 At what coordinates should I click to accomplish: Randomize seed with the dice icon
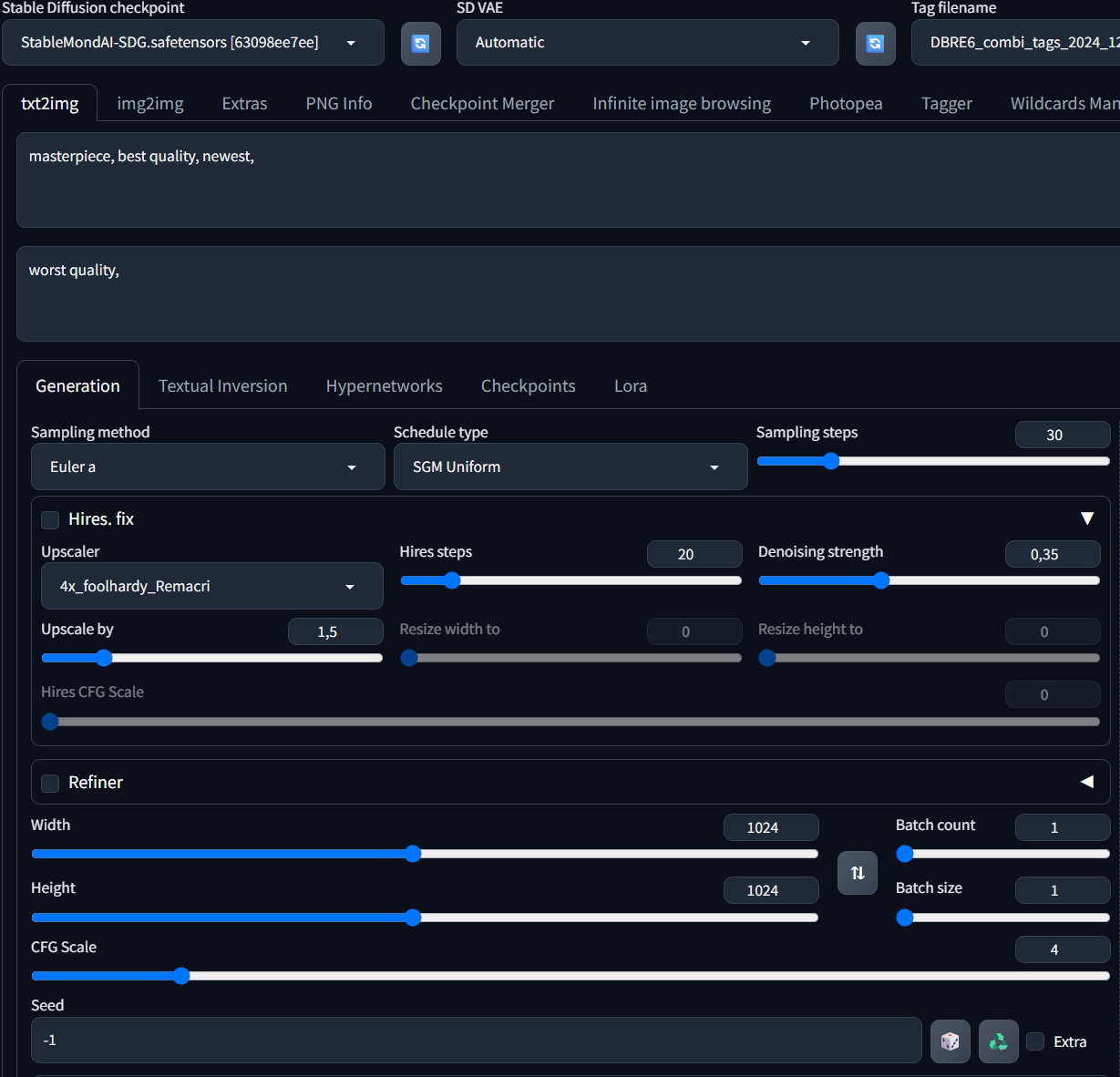click(x=950, y=1041)
